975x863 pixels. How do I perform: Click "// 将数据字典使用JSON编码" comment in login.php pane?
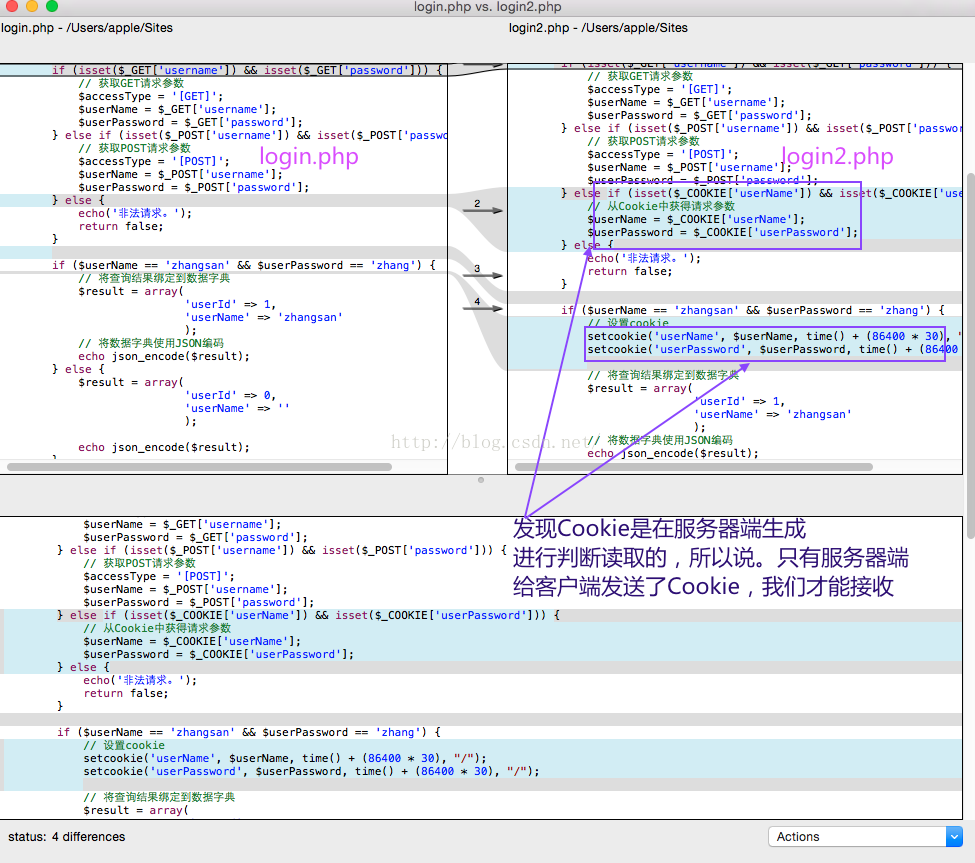click(x=151, y=343)
